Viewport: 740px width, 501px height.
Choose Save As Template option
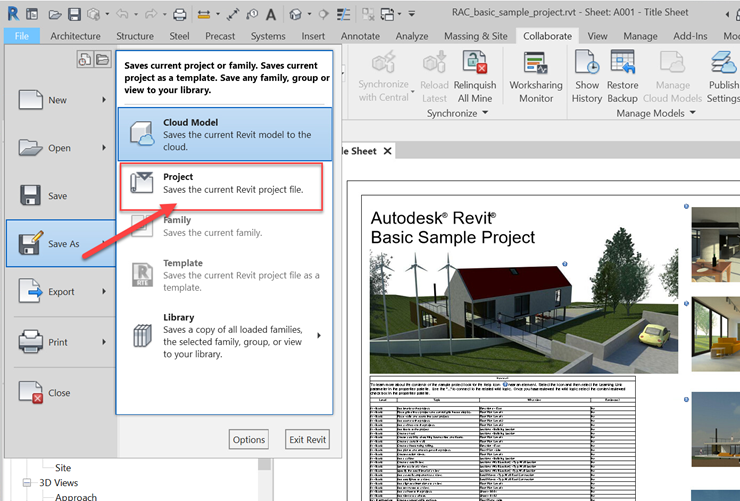(225, 275)
